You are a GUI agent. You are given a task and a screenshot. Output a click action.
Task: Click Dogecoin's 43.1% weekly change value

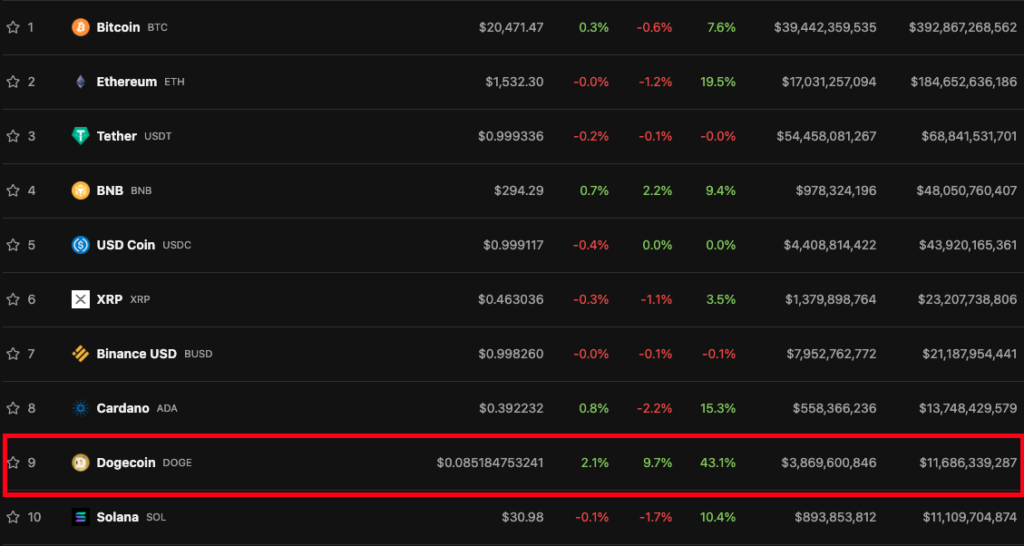pyautogui.click(x=720, y=463)
